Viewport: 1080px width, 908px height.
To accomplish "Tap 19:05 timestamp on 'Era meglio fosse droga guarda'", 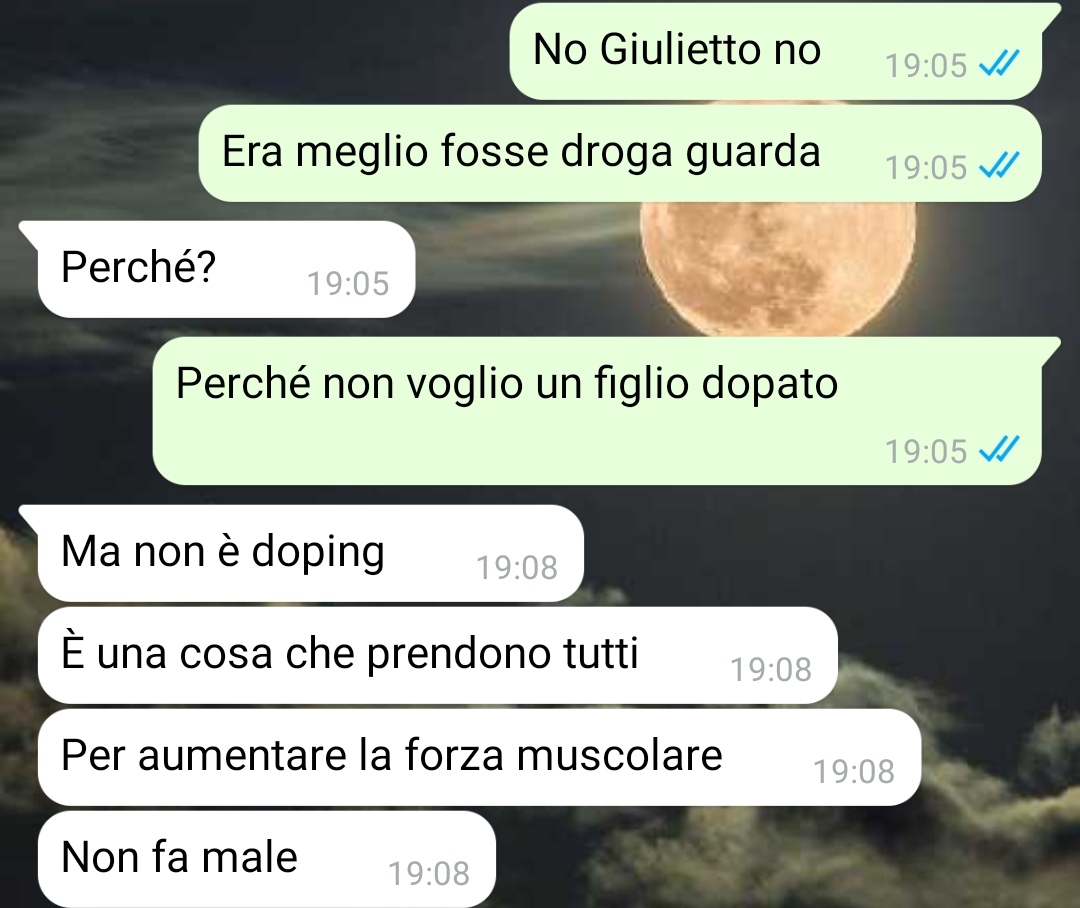I will (x=926, y=167).
